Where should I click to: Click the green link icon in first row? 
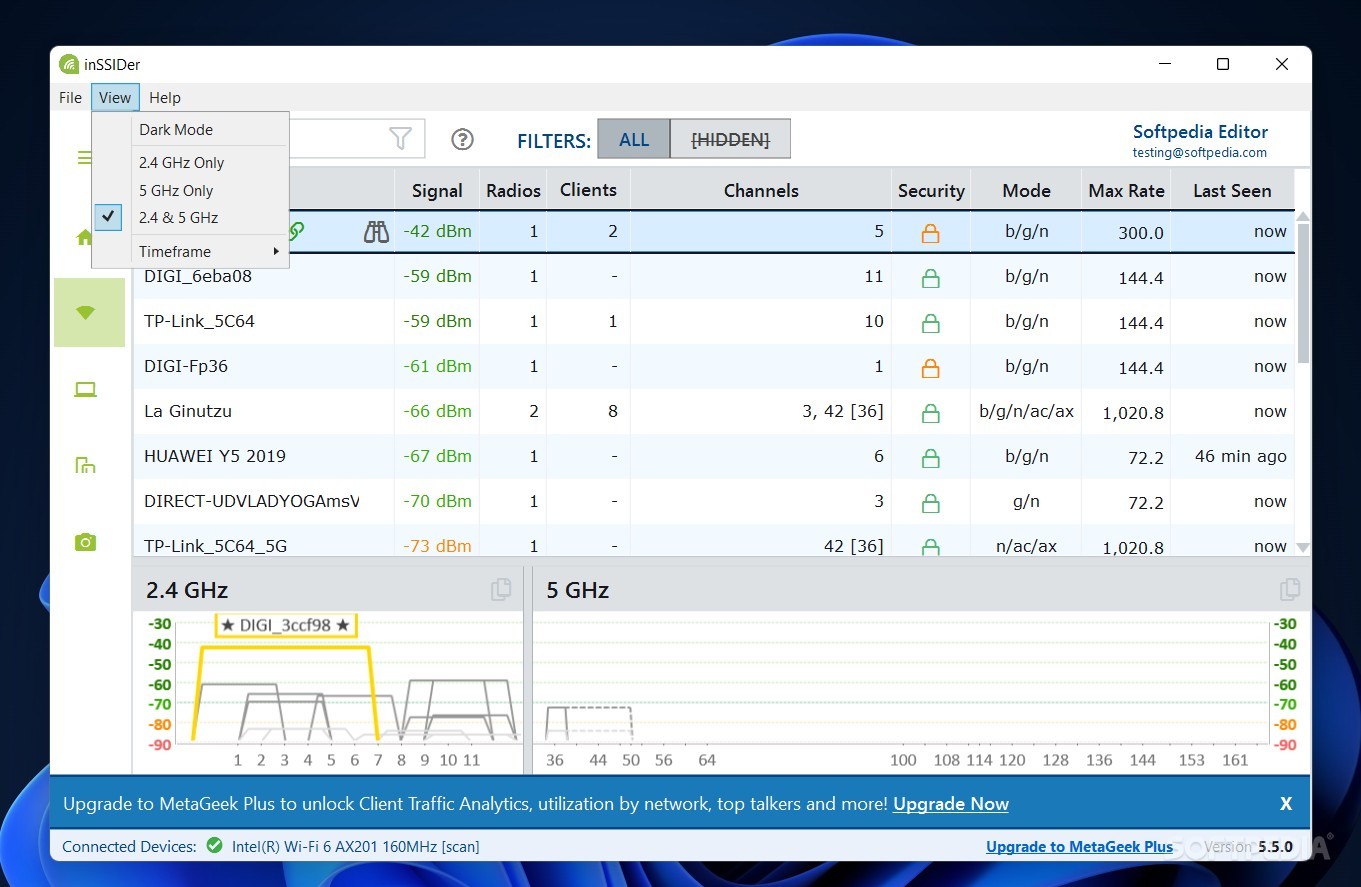point(297,231)
